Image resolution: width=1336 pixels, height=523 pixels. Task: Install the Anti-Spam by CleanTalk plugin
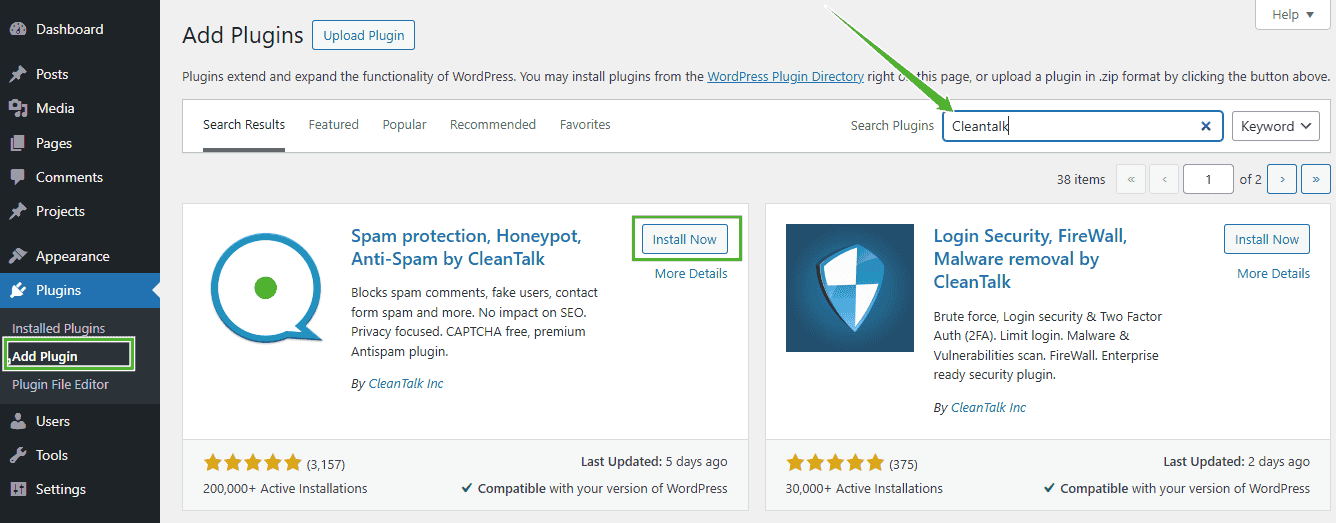(x=685, y=239)
